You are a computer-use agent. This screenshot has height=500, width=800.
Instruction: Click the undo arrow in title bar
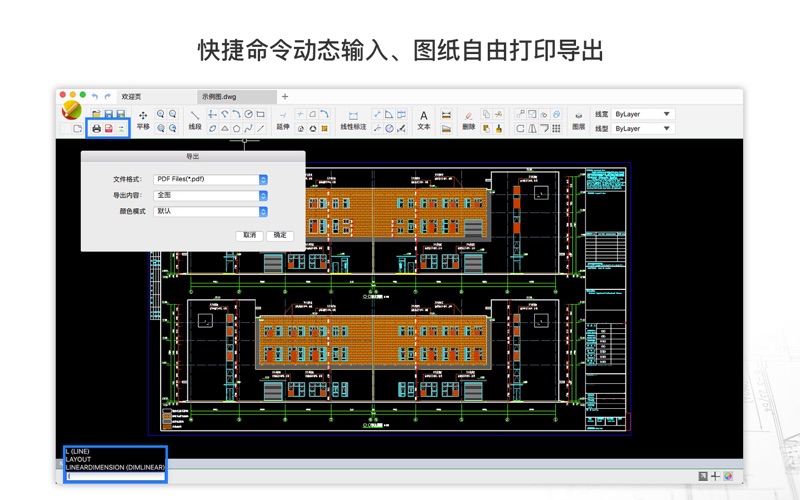pyautogui.click(x=95, y=96)
